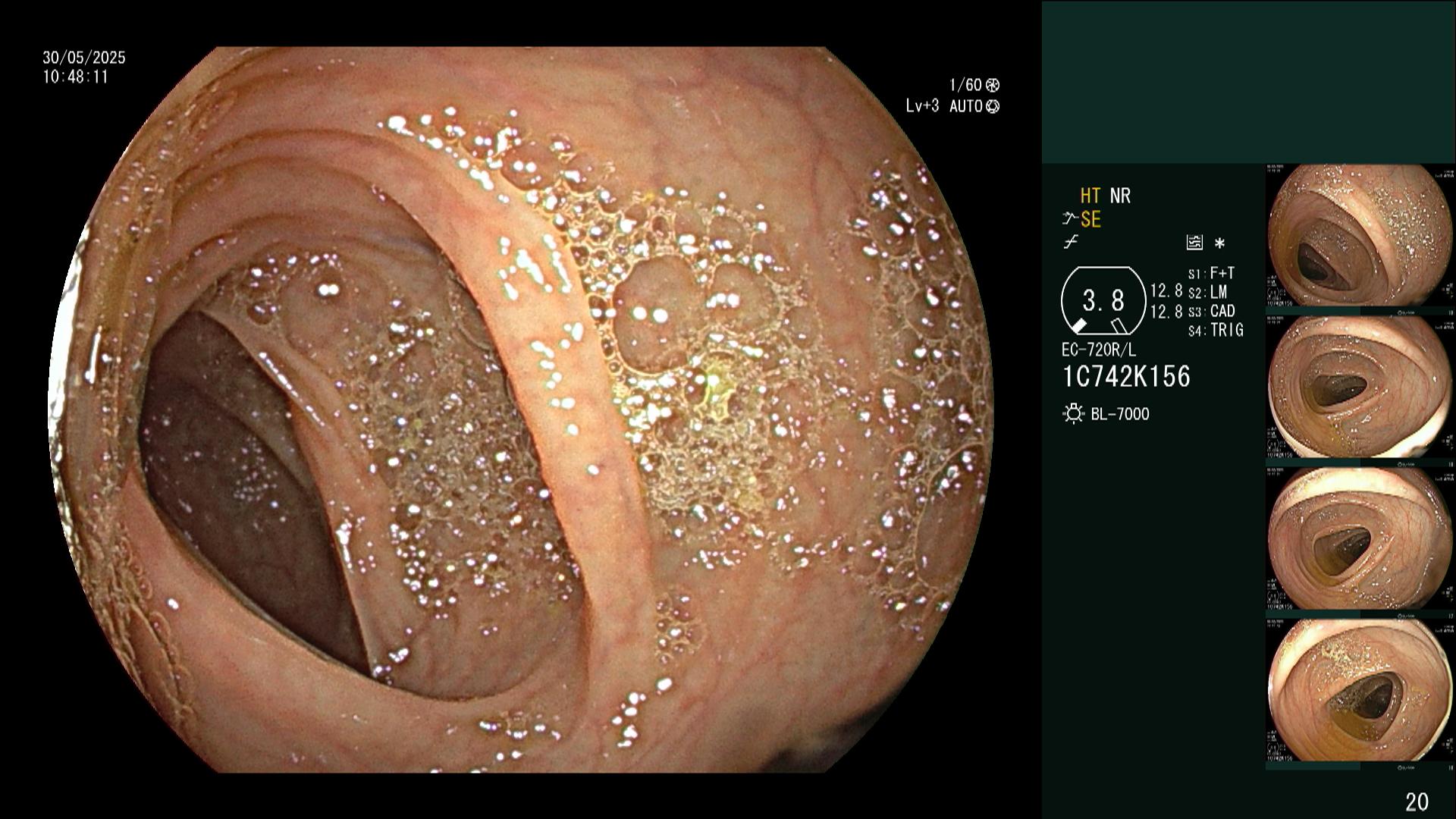Click the S1: F+T switch assignment

[1211, 273]
